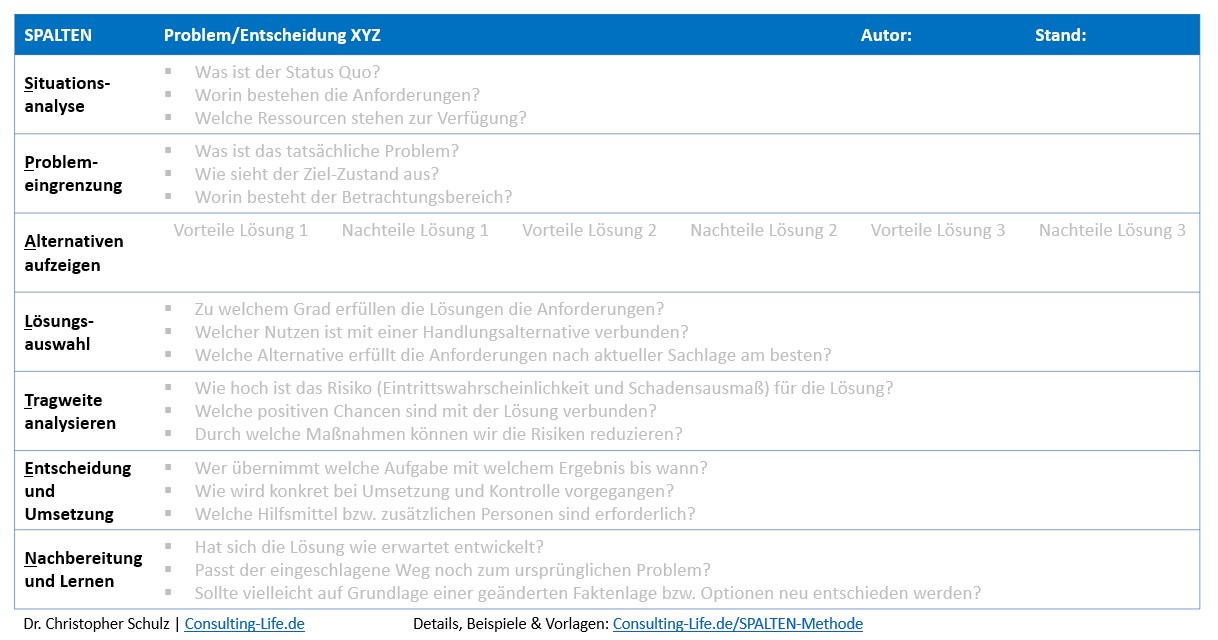The width and height of the screenshot is (1218, 640).
Task: Click 'Was ist der Status Quo?' placeholder
Action: coord(287,72)
